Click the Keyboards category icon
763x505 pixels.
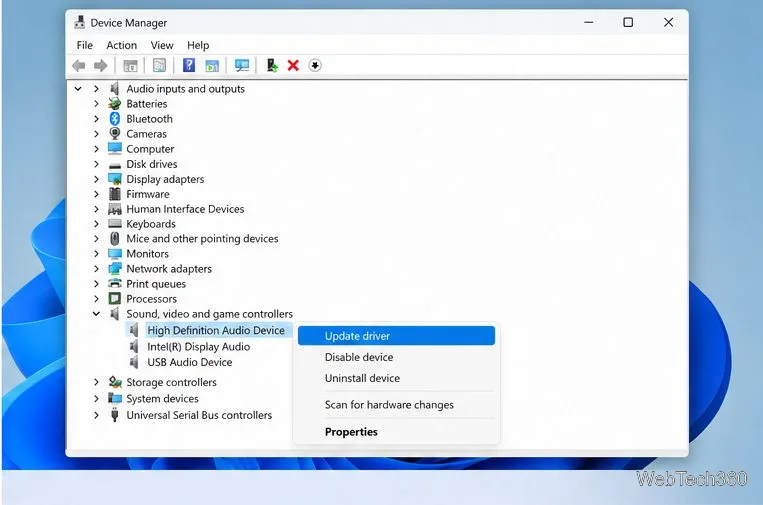115,224
